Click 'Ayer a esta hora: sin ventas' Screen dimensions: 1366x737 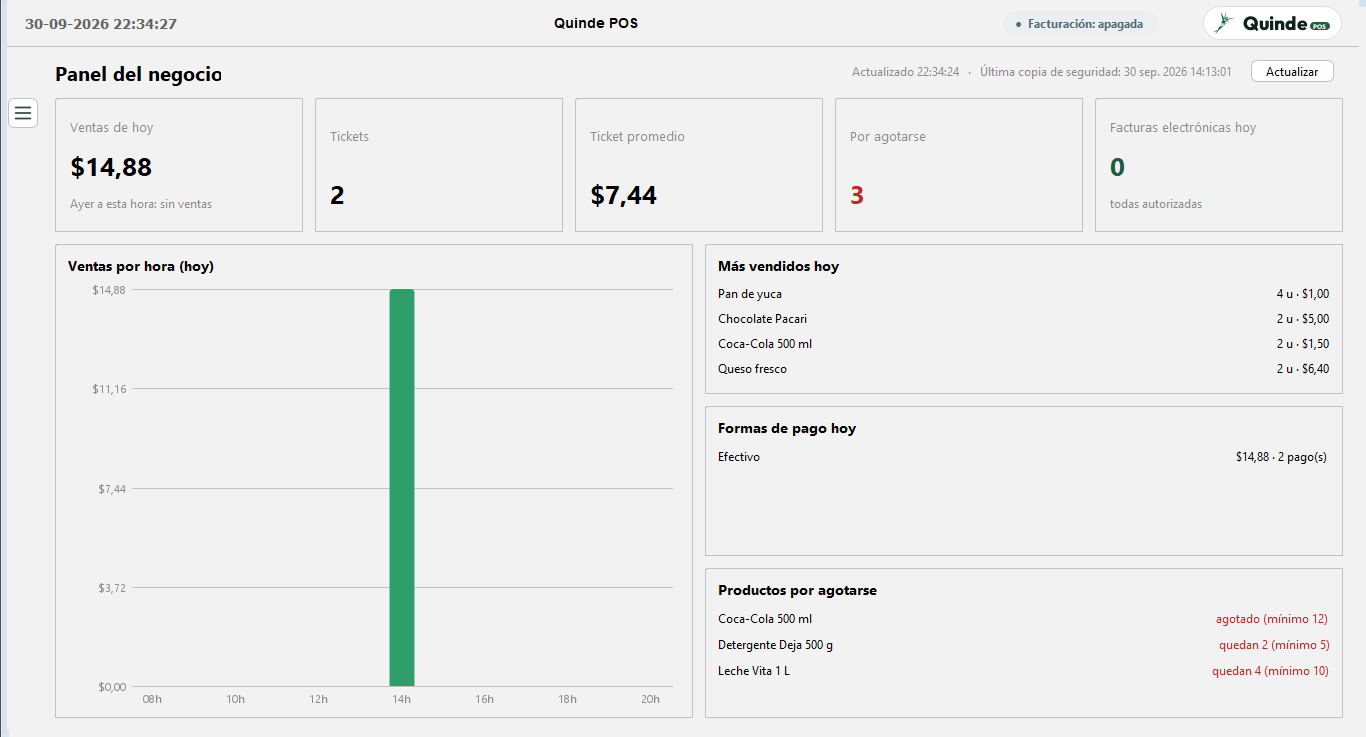[141, 204]
